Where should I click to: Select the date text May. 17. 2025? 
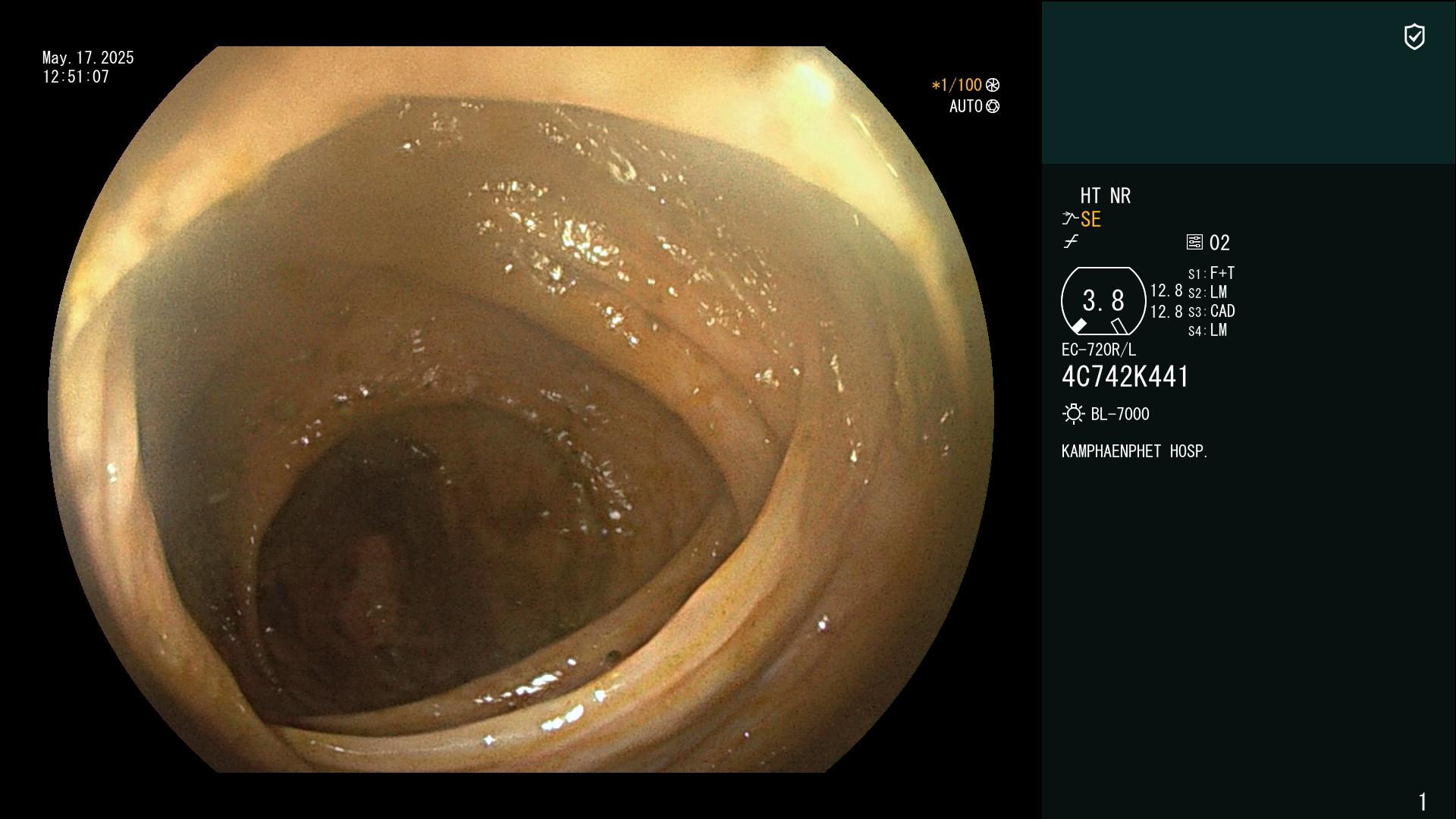pos(88,58)
